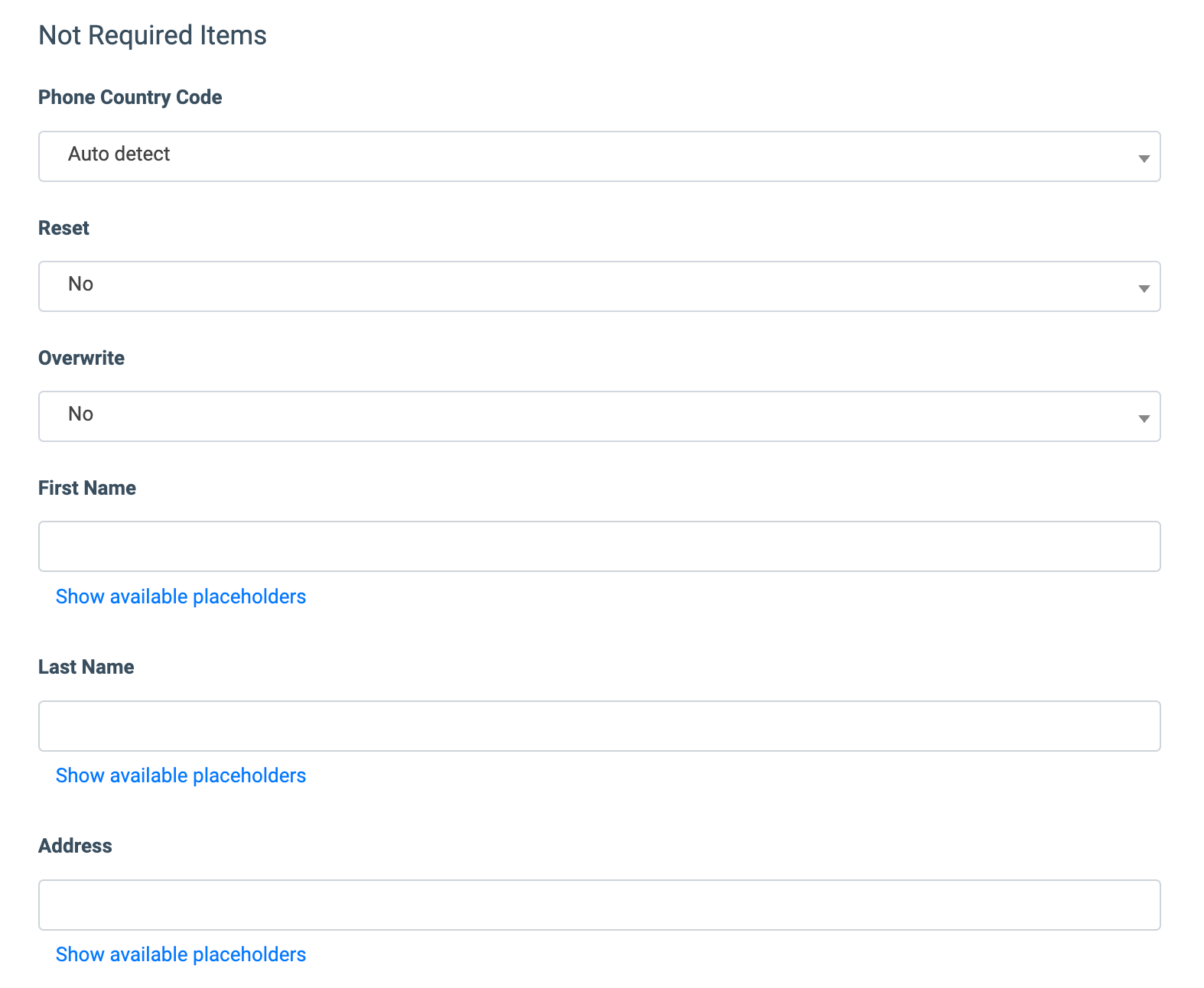This screenshot has height=988, width=1204.
Task: Show available placeholders under First Name
Action: 181,596
